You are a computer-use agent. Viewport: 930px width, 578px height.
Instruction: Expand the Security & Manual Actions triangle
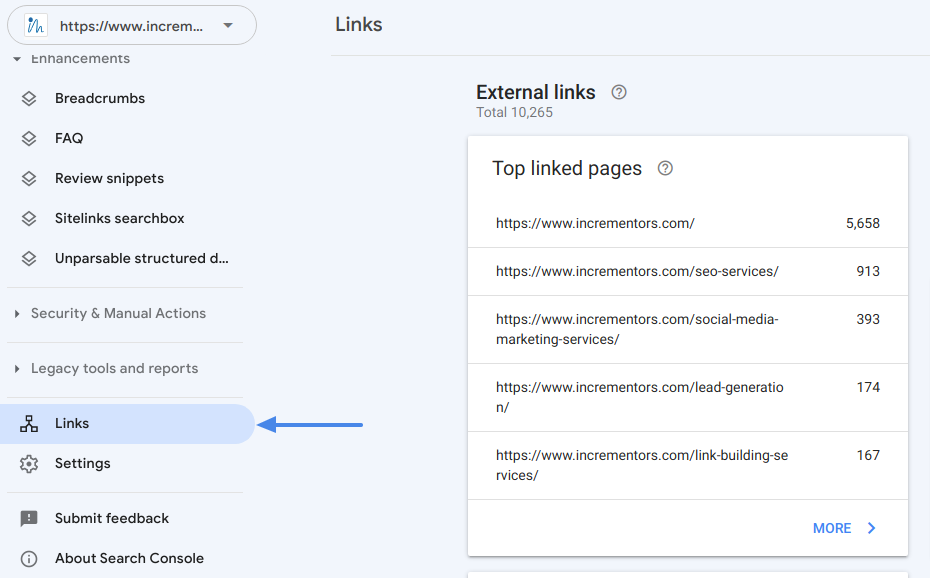17,314
